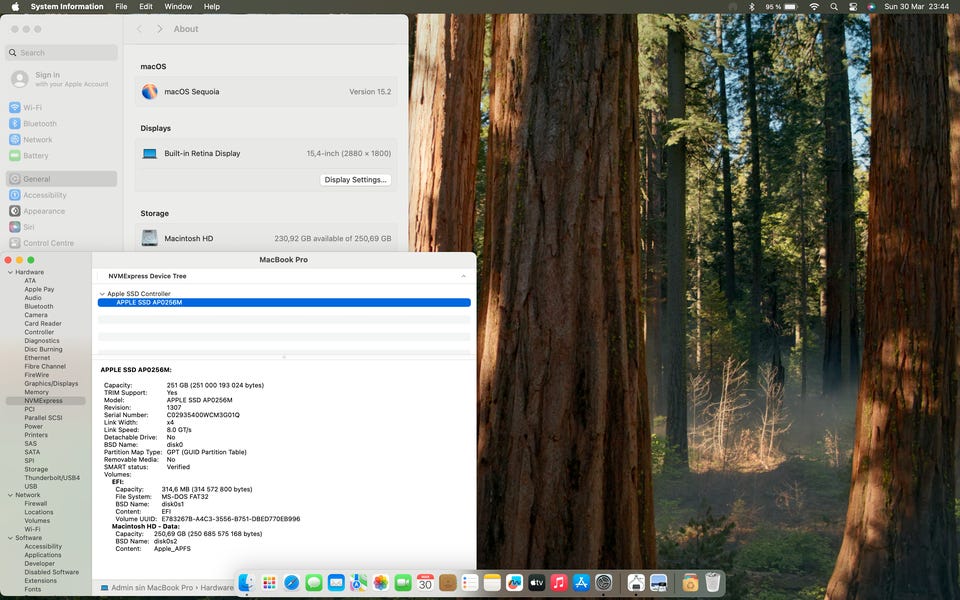Screen dimensions: 960x600
Task: Select Graphics/Displays in the hardware list
Action: (x=51, y=383)
